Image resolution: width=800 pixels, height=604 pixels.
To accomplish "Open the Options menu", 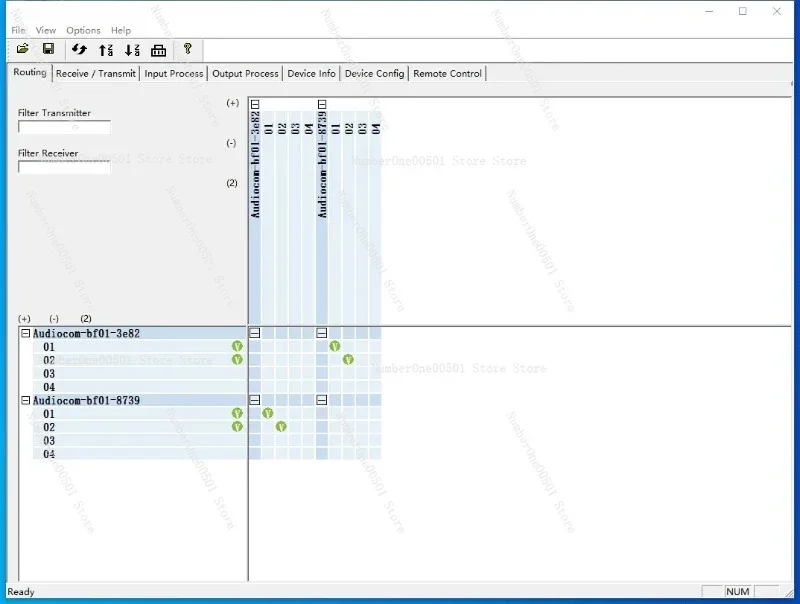I will point(83,31).
